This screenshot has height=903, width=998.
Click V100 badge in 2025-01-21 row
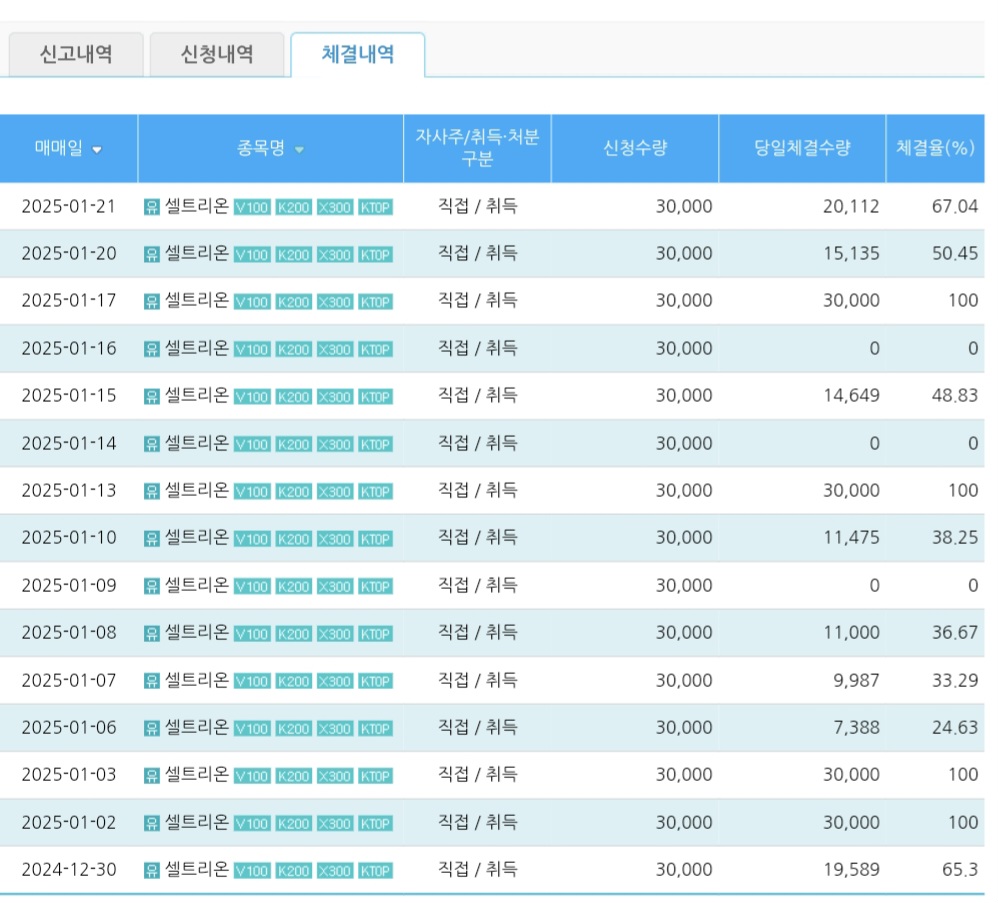[x=252, y=207]
